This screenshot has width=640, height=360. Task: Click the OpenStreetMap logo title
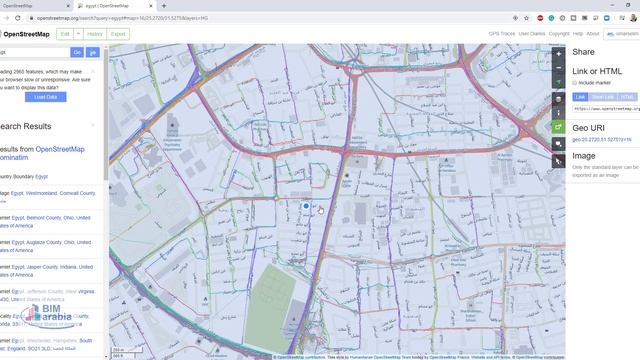coord(26,34)
